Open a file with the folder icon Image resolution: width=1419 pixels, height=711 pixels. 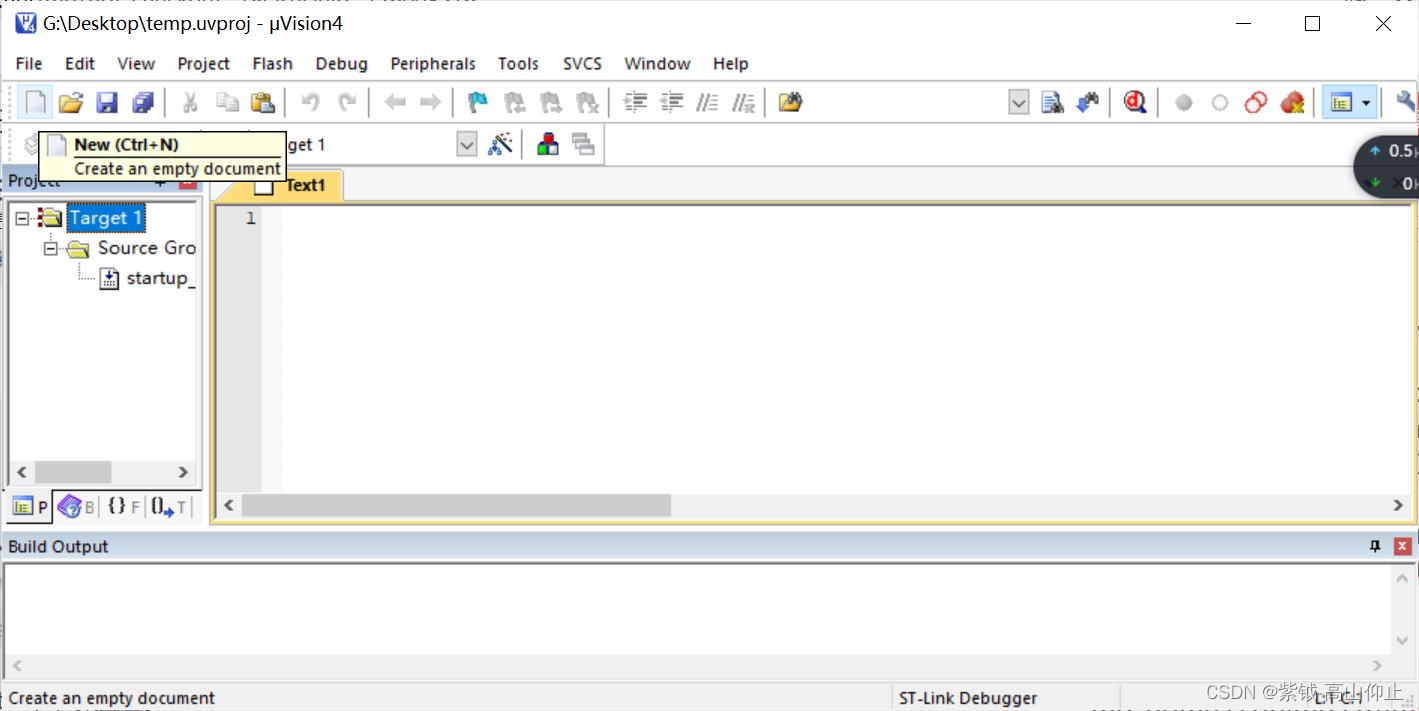click(70, 102)
